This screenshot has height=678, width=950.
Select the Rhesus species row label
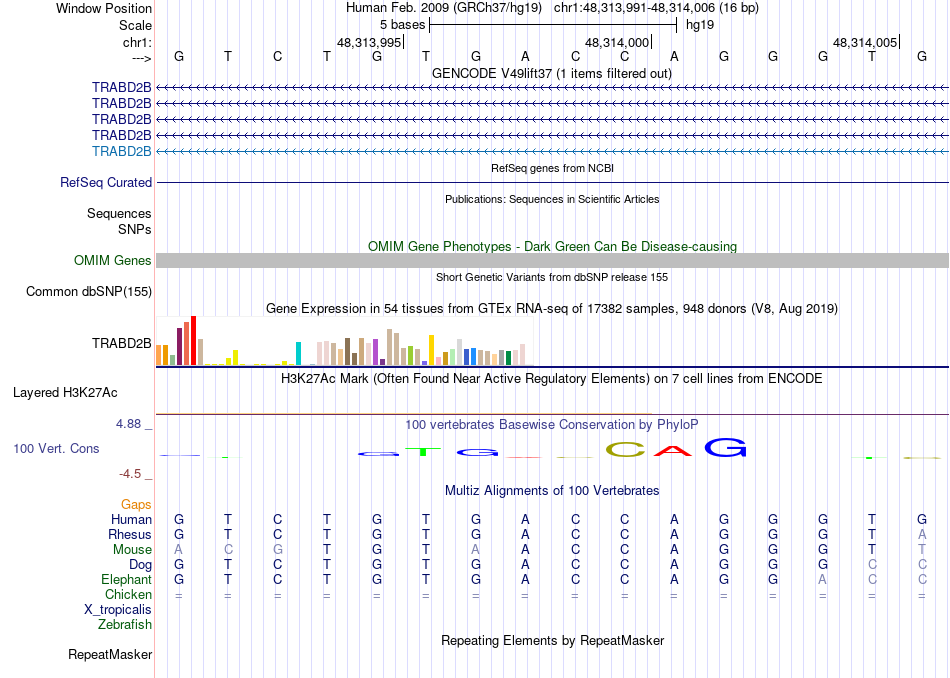[130, 534]
